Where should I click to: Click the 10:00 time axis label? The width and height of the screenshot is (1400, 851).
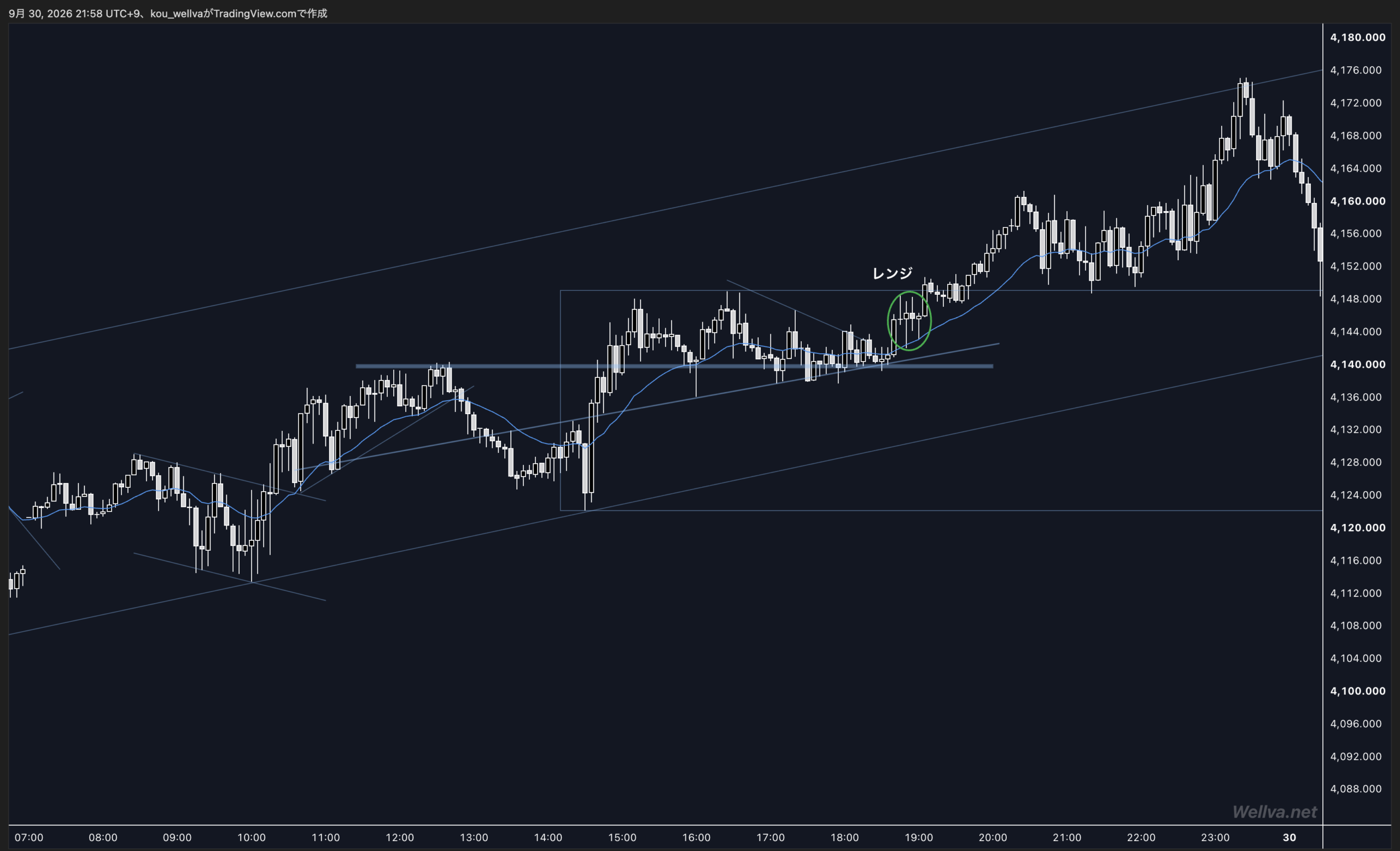pyautogui.click(x=251, y=837)
